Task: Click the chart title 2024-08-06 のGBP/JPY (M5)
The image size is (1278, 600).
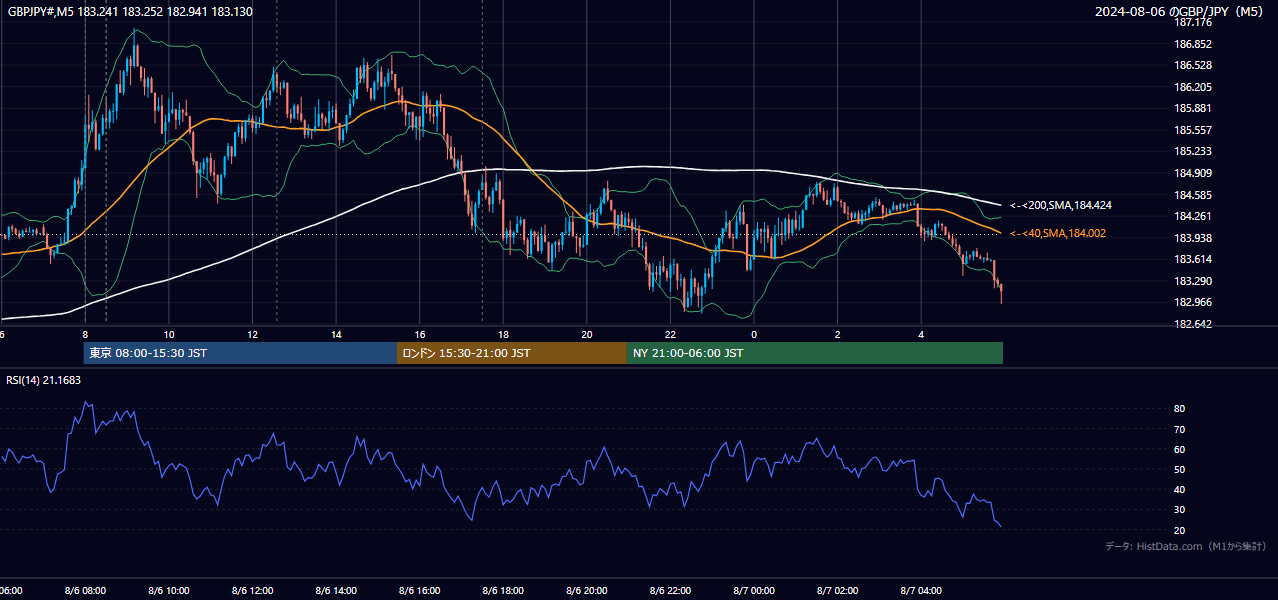Action: click(x=1181, y=12)
